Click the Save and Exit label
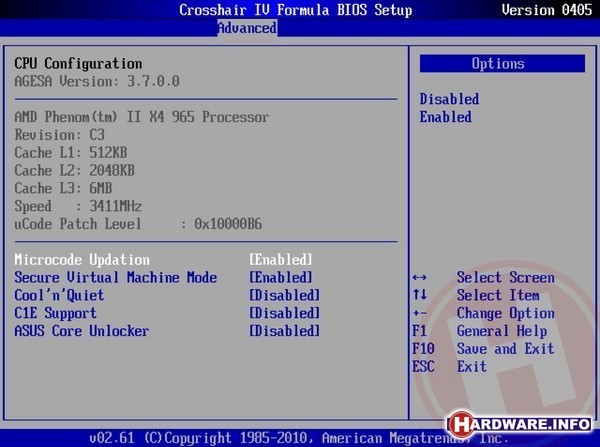The height and width of the screenshot is (447, 600). [x=505, y=349]
